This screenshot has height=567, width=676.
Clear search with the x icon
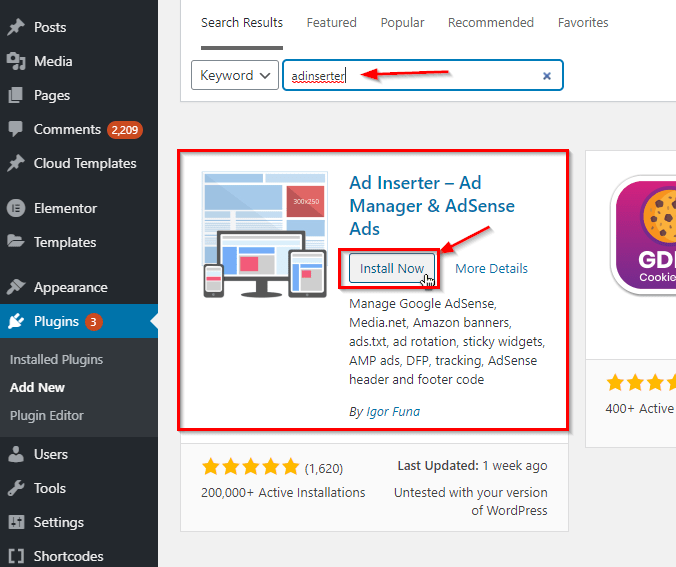pyautogui.click(x=547, y=76)
